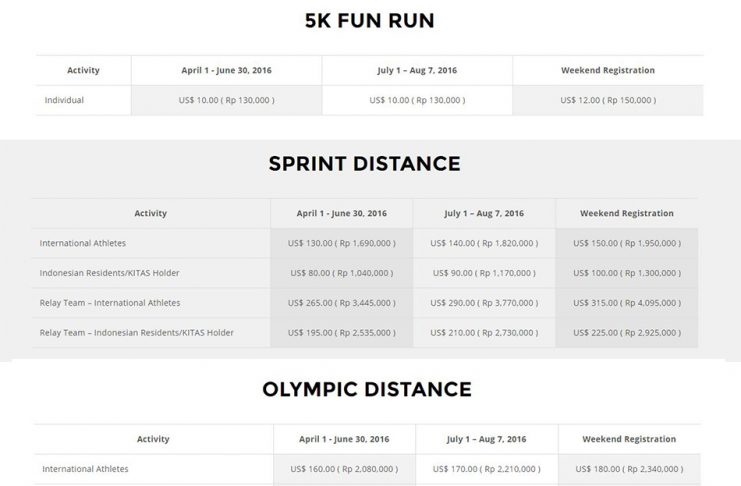741x486 pixels.
Task: Click the Olympic weekend price US$ 180.00
Action: pos(629,468)
